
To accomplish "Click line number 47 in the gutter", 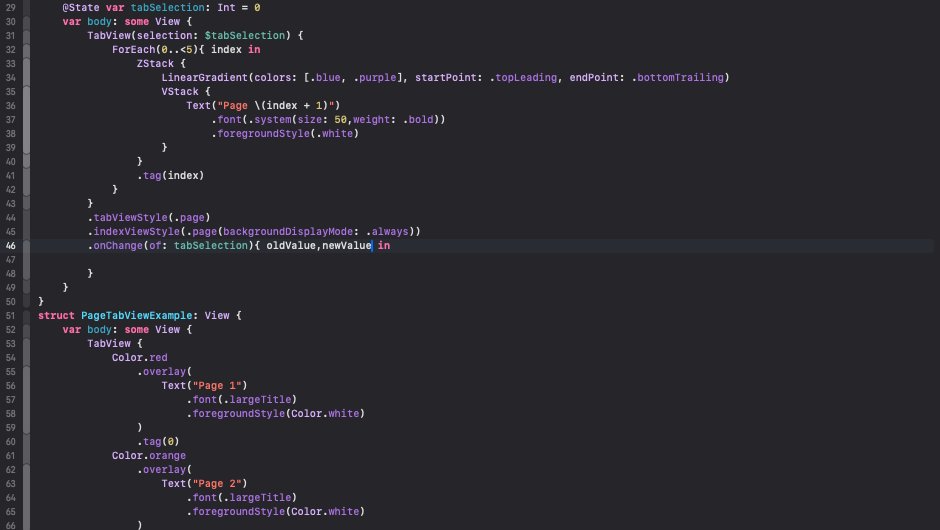I will click(10, 260).
